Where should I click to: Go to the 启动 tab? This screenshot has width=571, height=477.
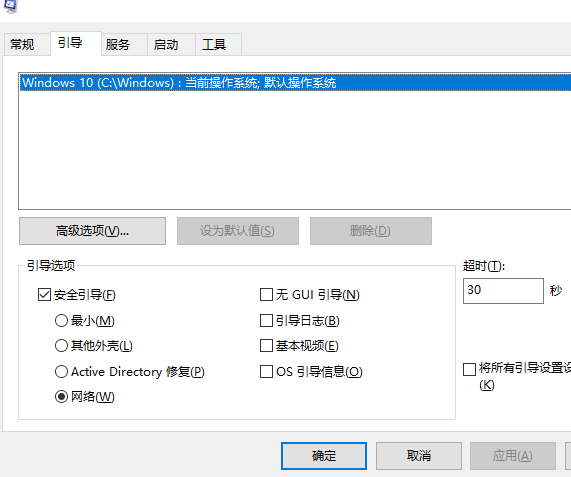coord(171,44)
